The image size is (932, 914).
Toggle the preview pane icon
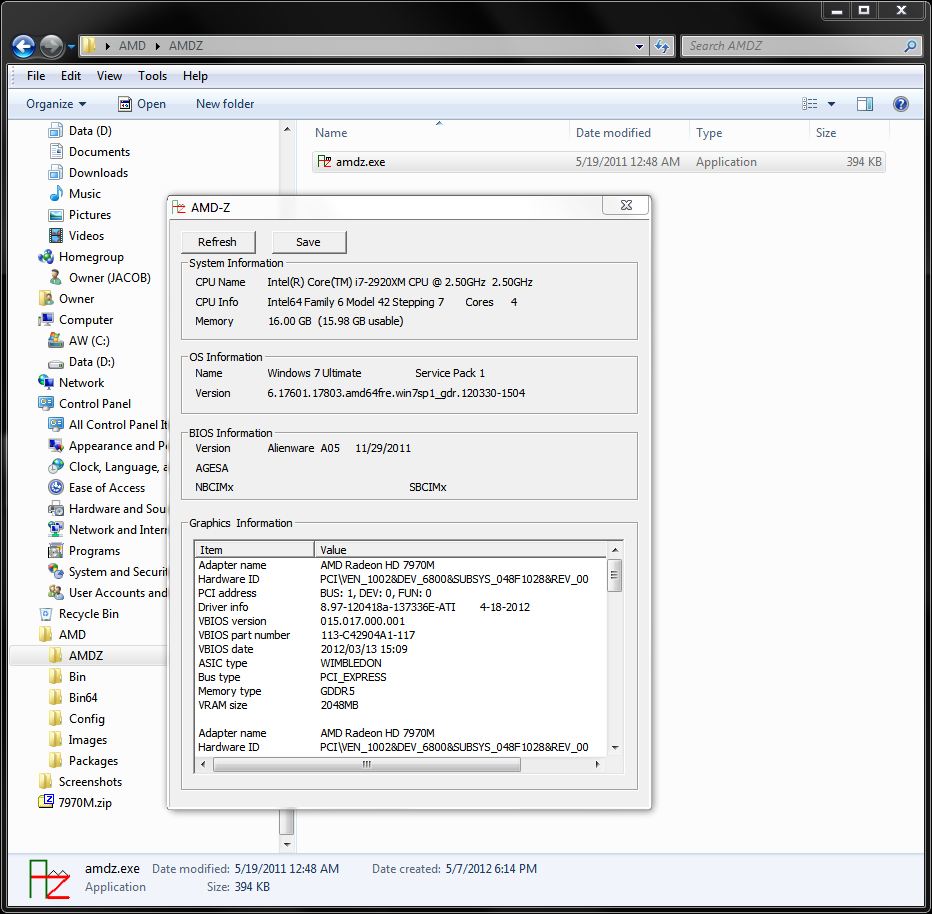865,104
